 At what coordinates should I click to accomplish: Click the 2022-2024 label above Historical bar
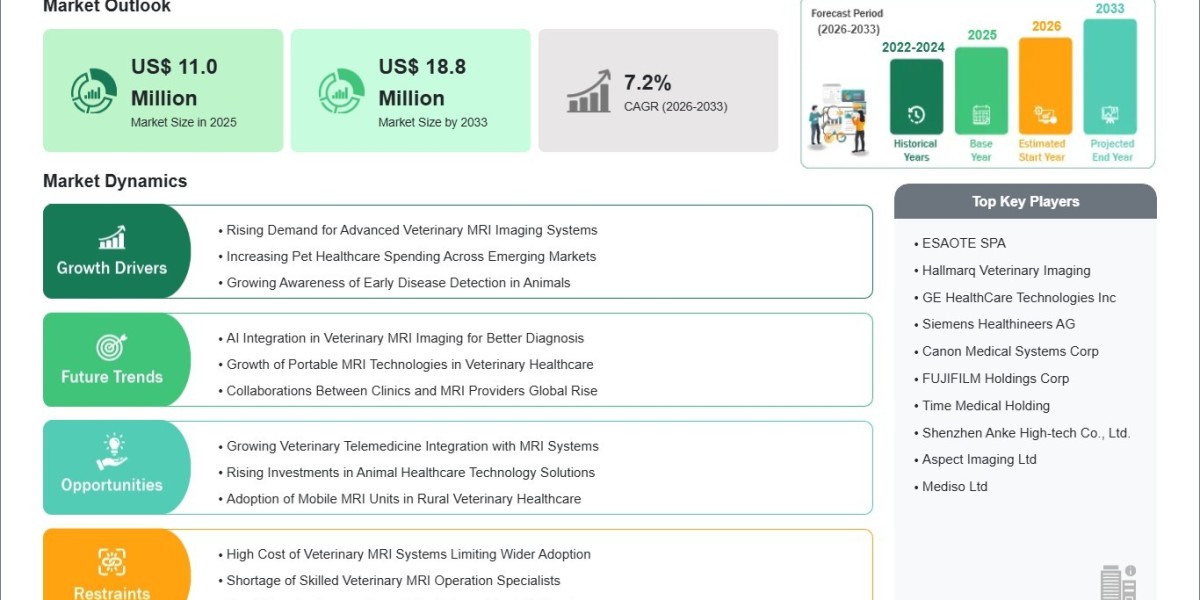913,47
